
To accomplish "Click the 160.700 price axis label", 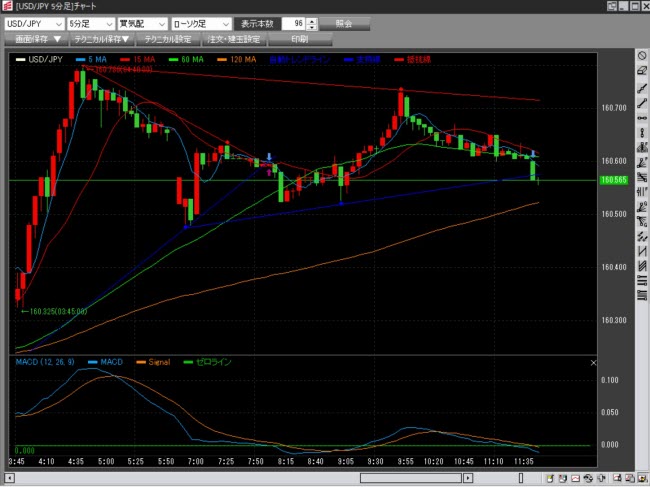I will coord(614,108).
